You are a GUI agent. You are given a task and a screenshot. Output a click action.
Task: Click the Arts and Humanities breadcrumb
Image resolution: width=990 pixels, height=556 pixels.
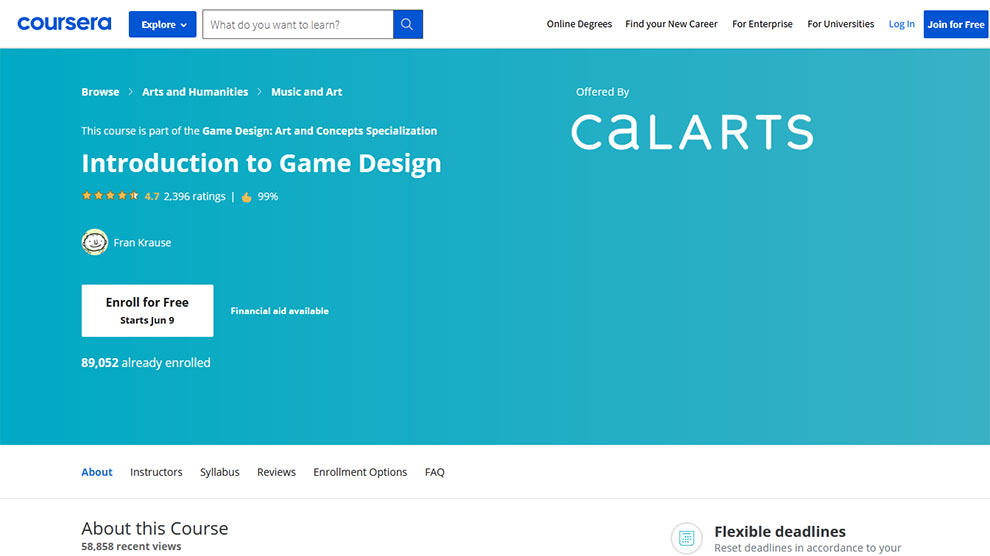point(195,92)
